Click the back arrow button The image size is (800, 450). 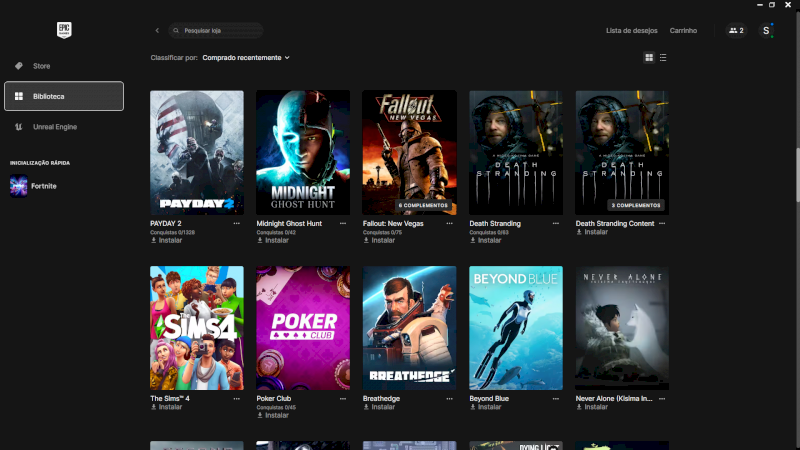pyautogui.click(x=157, y=31)
